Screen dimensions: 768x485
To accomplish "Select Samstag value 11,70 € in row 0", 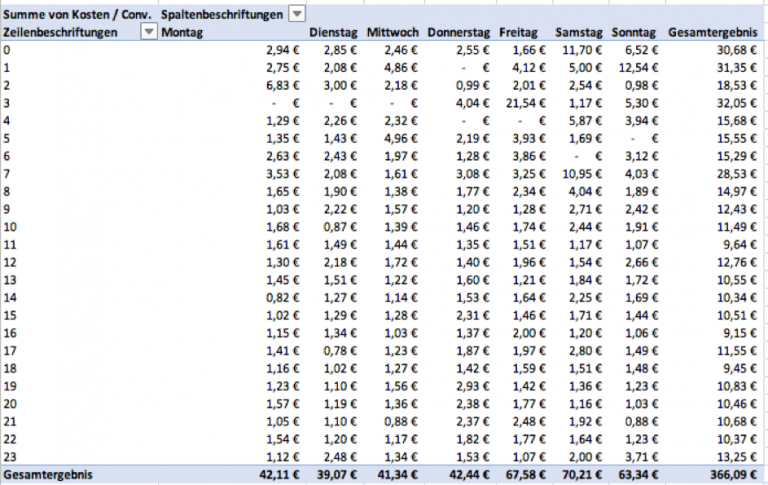I will coord(582,50).
